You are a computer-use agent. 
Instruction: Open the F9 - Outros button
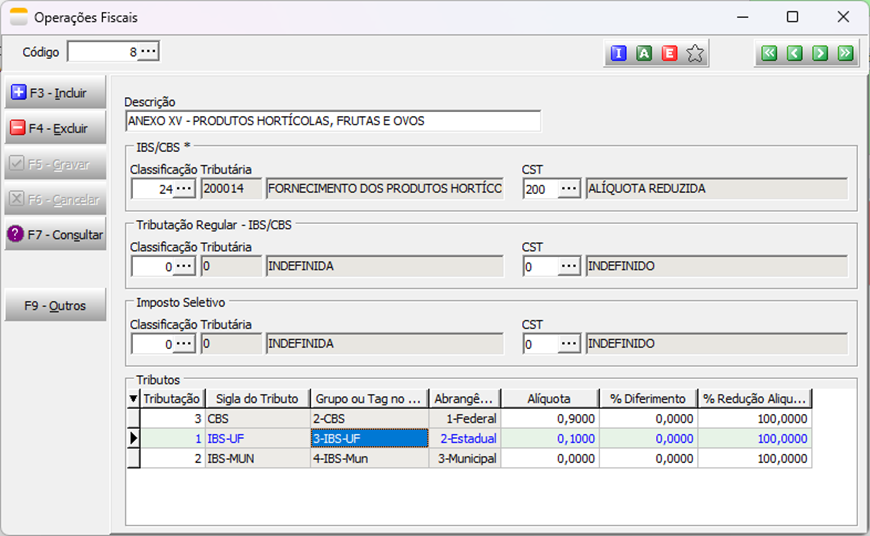click(56, 306)
